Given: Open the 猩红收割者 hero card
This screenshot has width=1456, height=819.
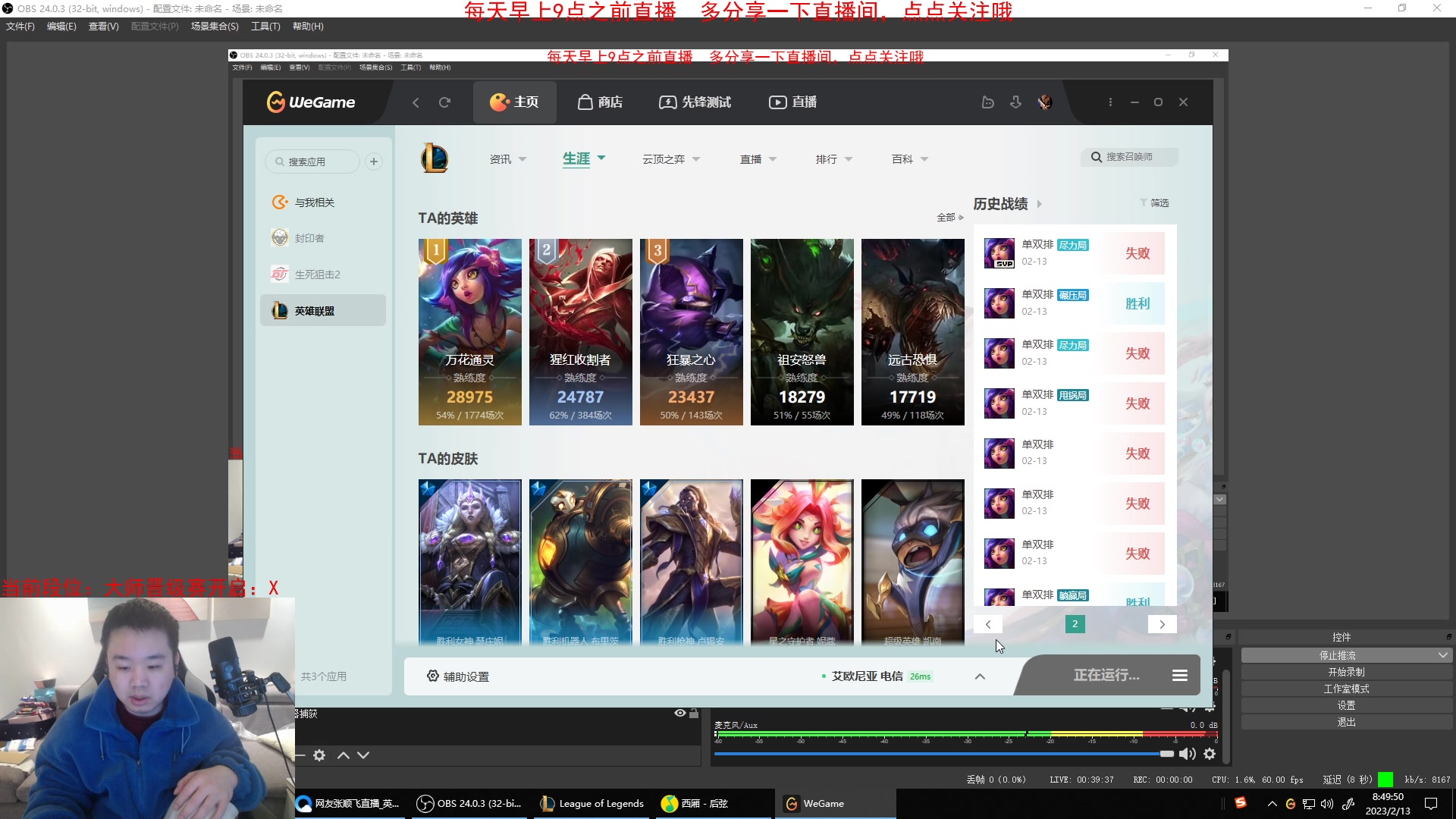Looking at the screenshot, I should click(581, 332).
